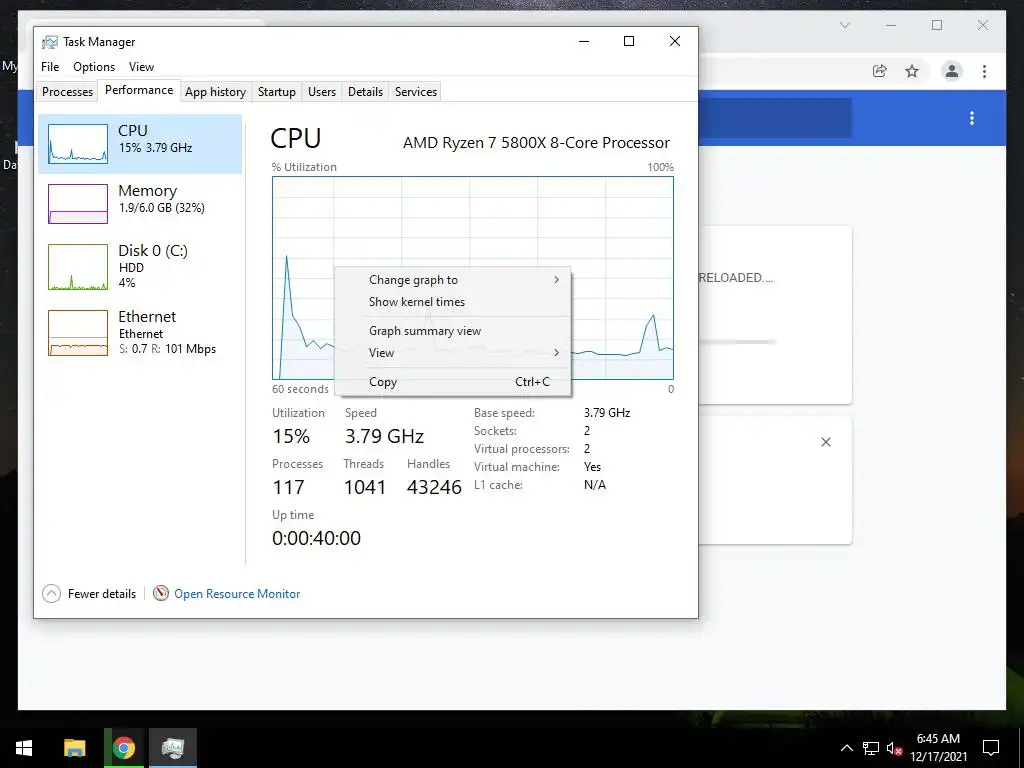Click the network tray icon

[x=871, y=748]
